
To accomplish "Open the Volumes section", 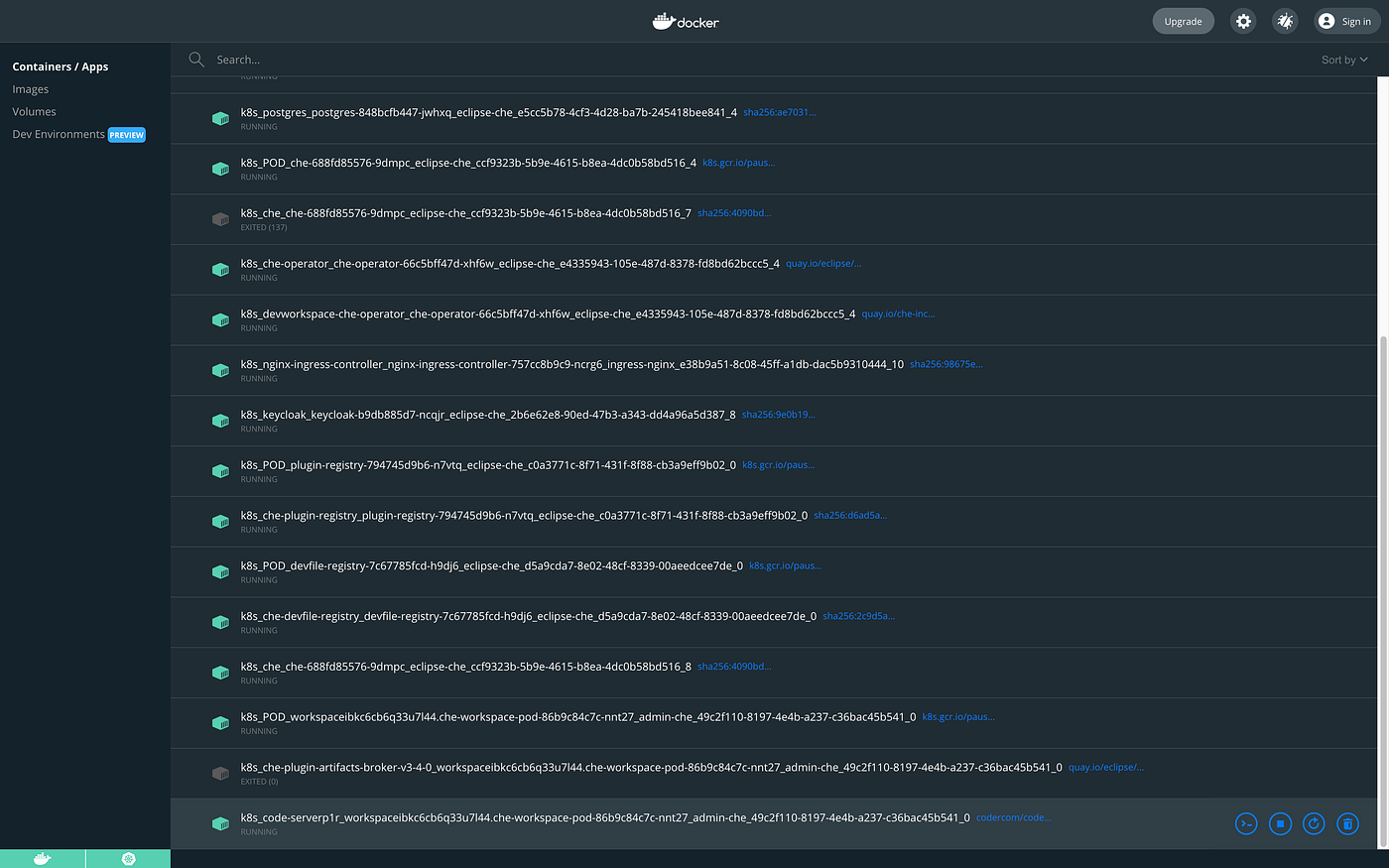I will (x=33, y=111).
